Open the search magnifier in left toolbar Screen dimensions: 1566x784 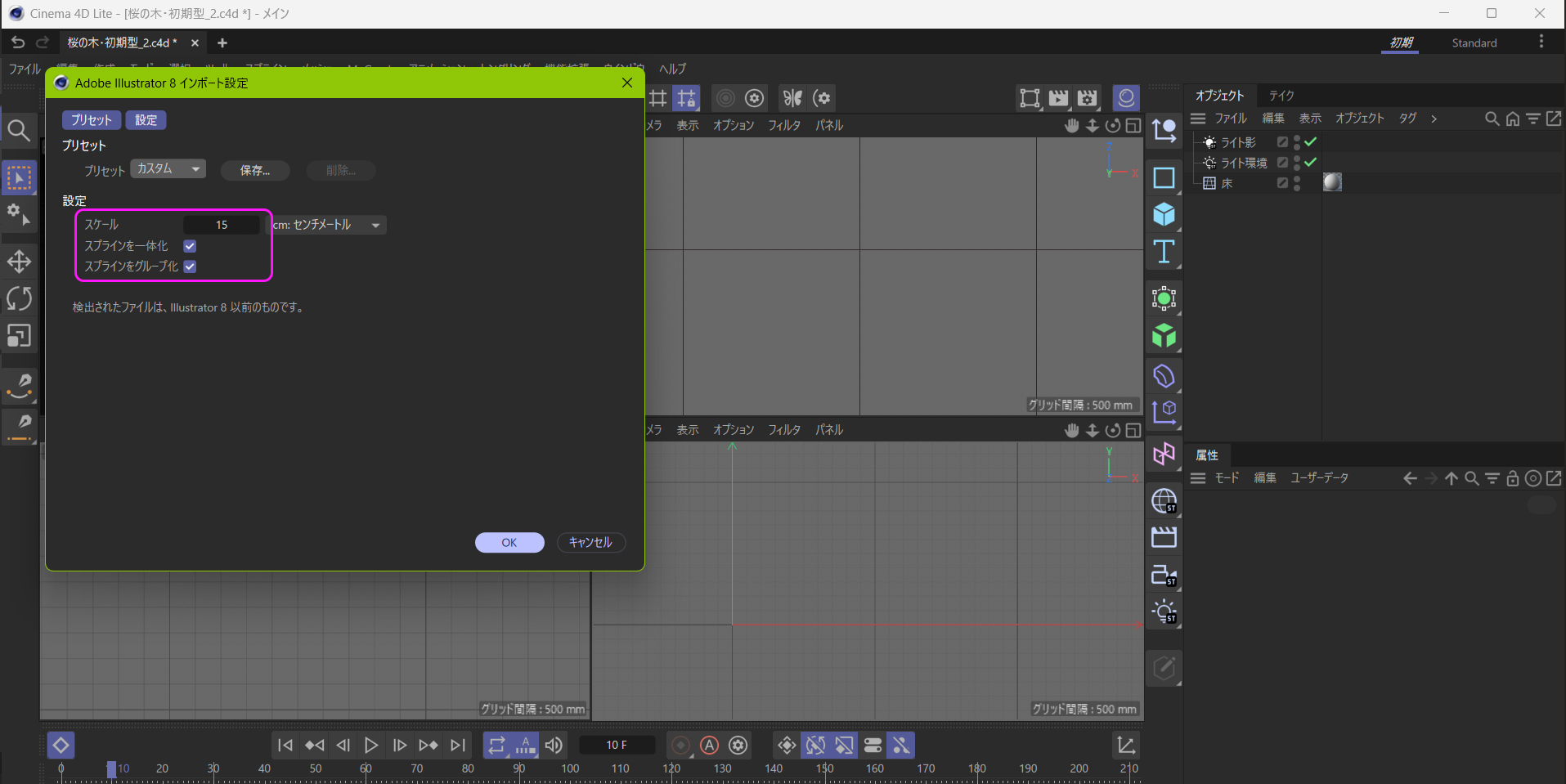coord(19,130)
